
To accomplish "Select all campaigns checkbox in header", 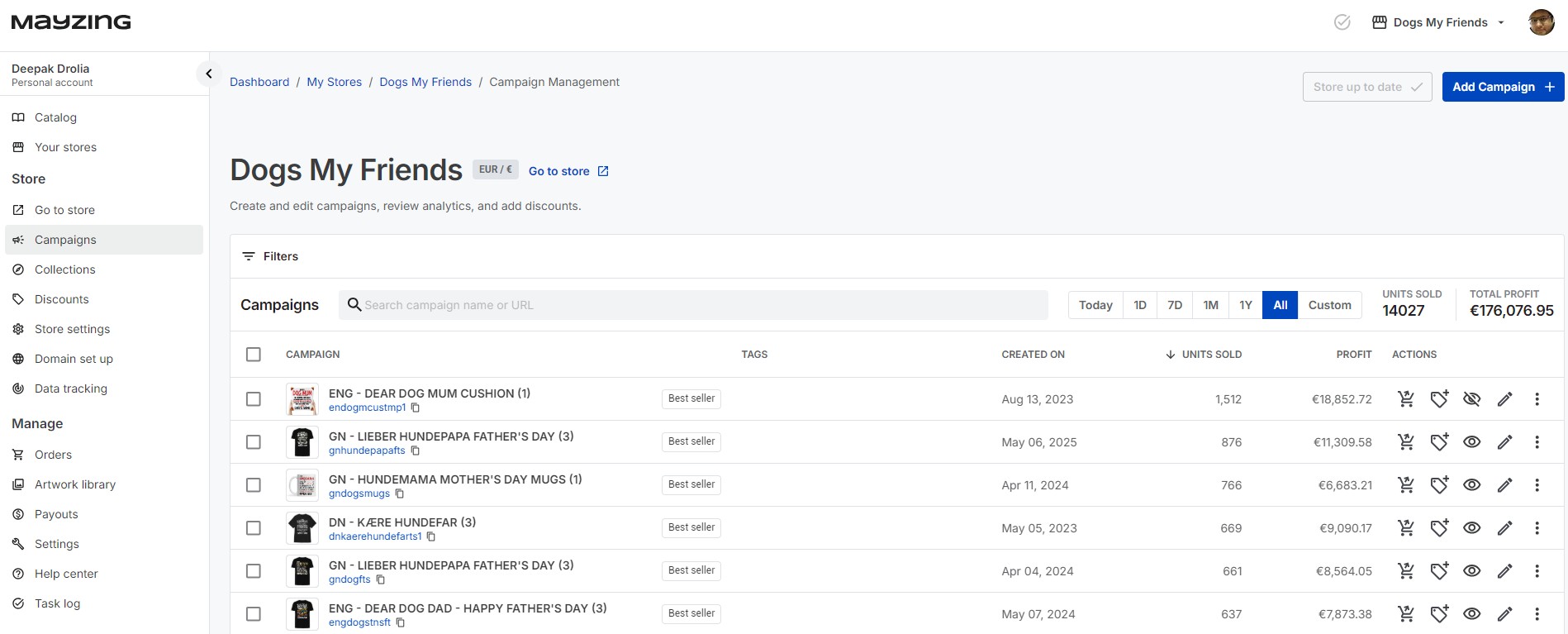I will click(x=254, y=355).
